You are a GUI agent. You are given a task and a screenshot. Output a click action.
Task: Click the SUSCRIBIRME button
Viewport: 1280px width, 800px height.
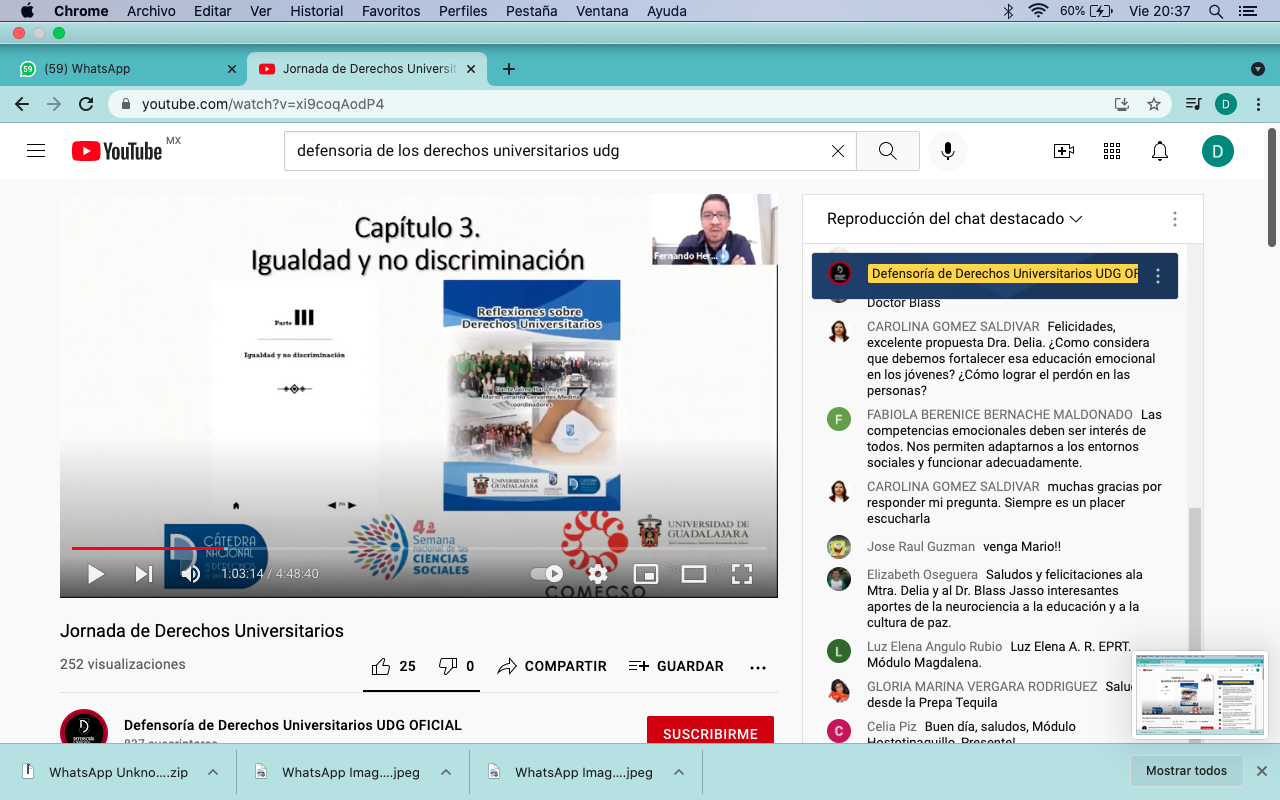(710, 733)
